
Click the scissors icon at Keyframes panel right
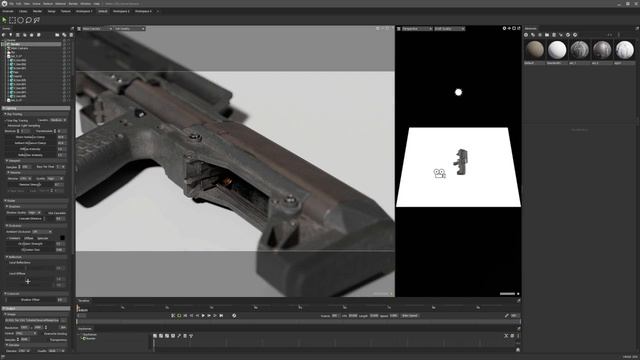coord(506,336)
